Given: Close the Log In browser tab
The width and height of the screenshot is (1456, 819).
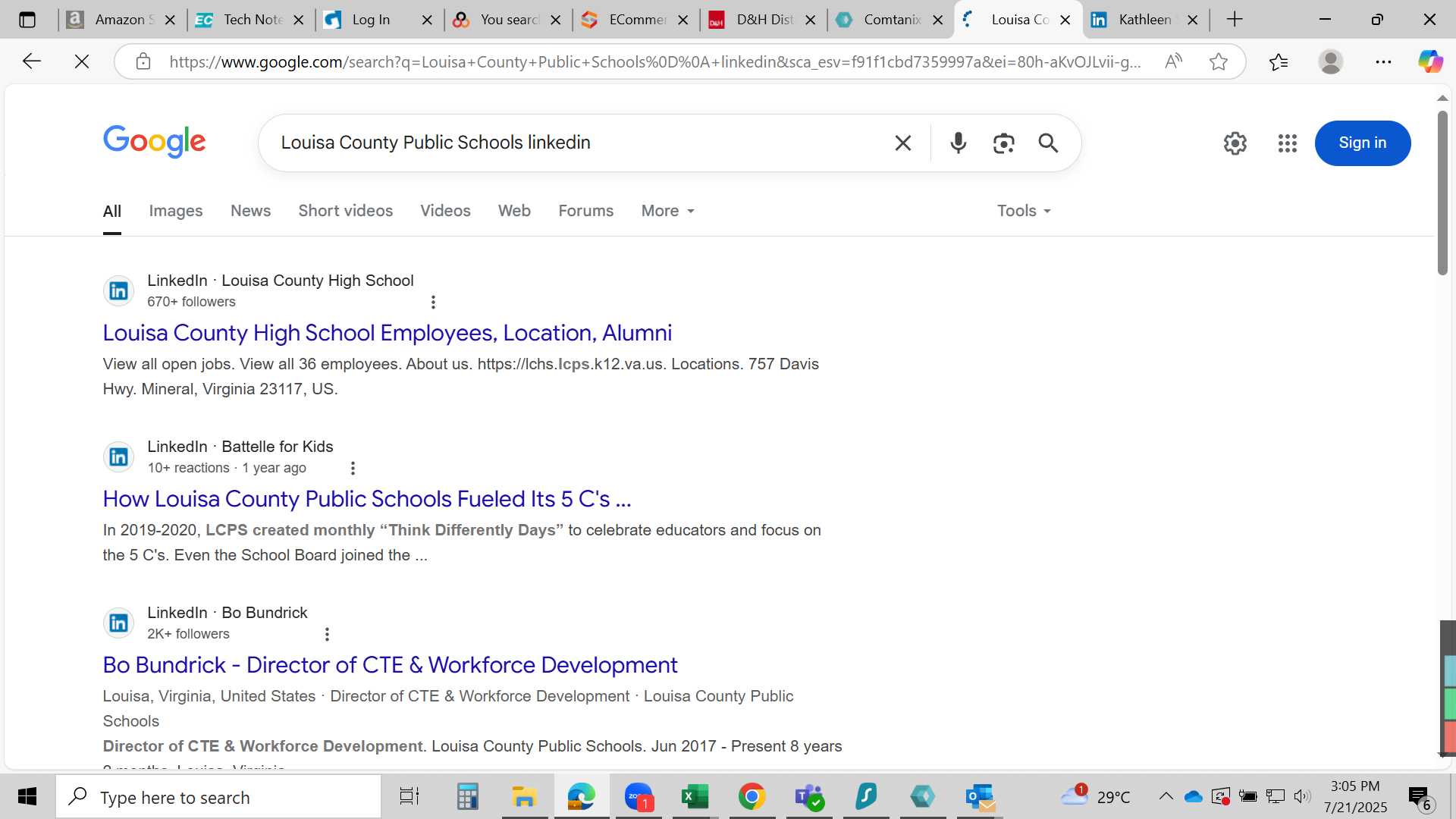Looking at the screenshot, I should pyautogui.click(x=427, y=20).
